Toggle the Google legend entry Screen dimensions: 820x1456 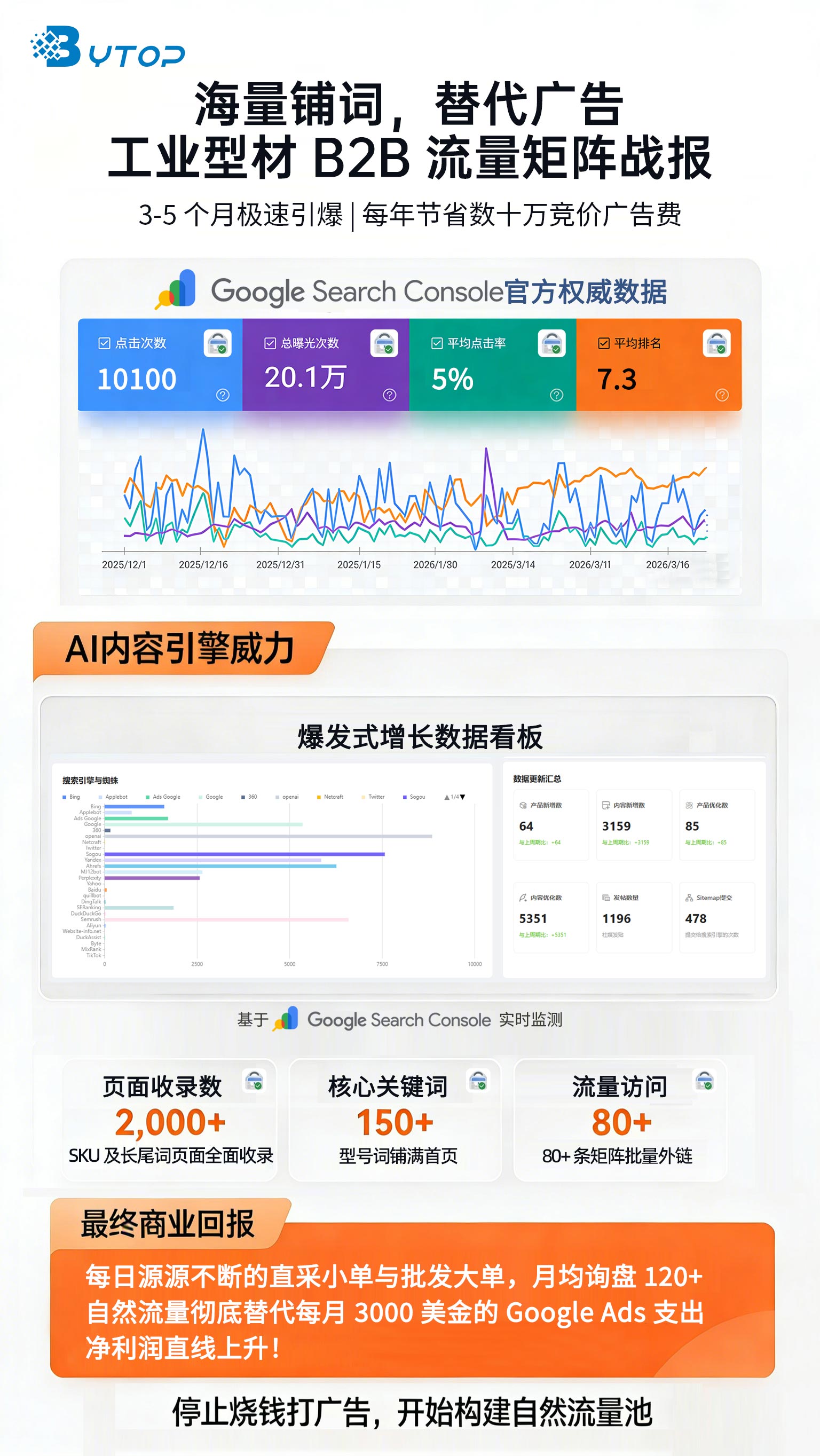click(211, 797)
